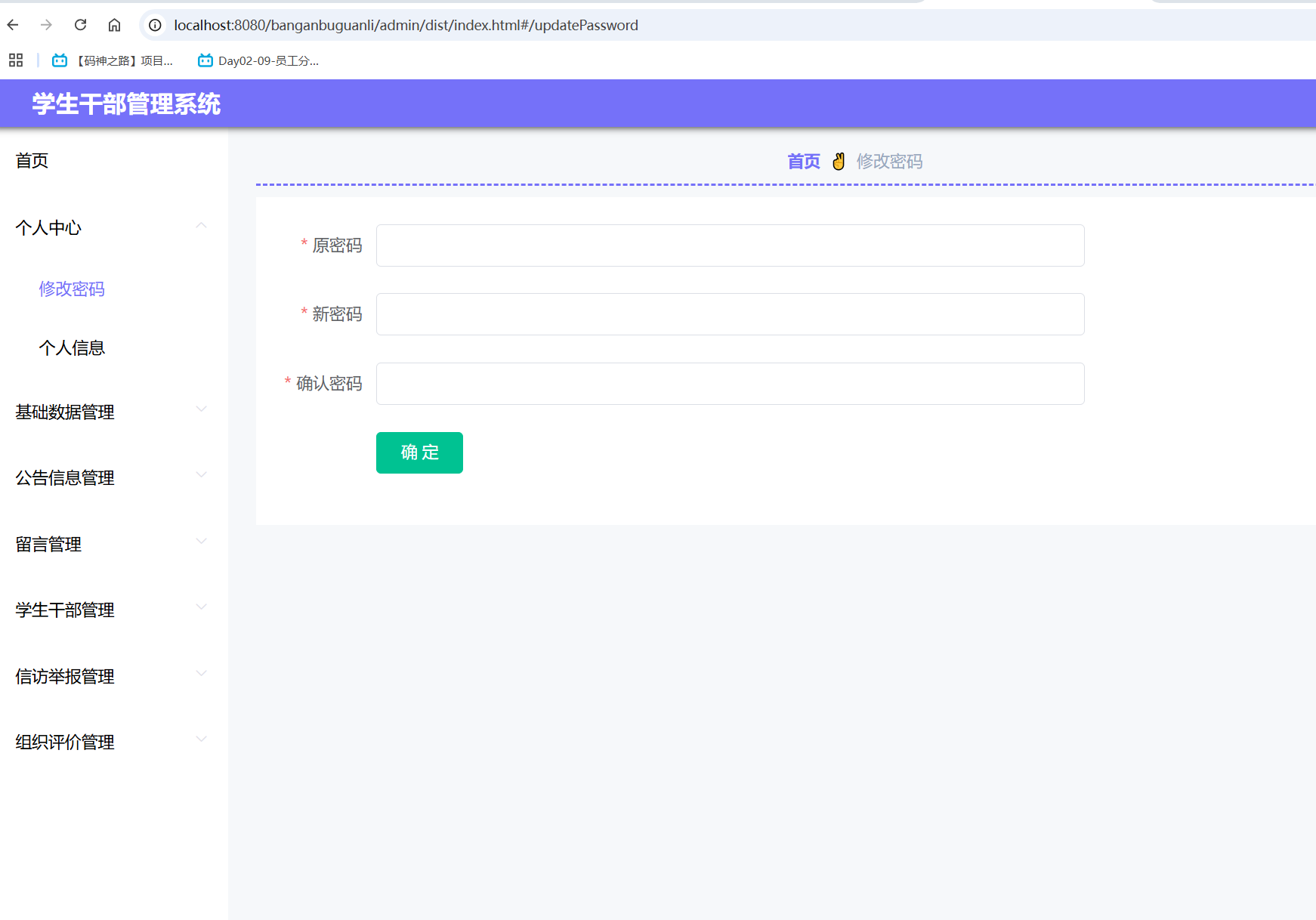Click the 修改密码 breadcrumb text
Image resolution: width=1316 pixels, height=920 pixels.
[x=889, y=161]
